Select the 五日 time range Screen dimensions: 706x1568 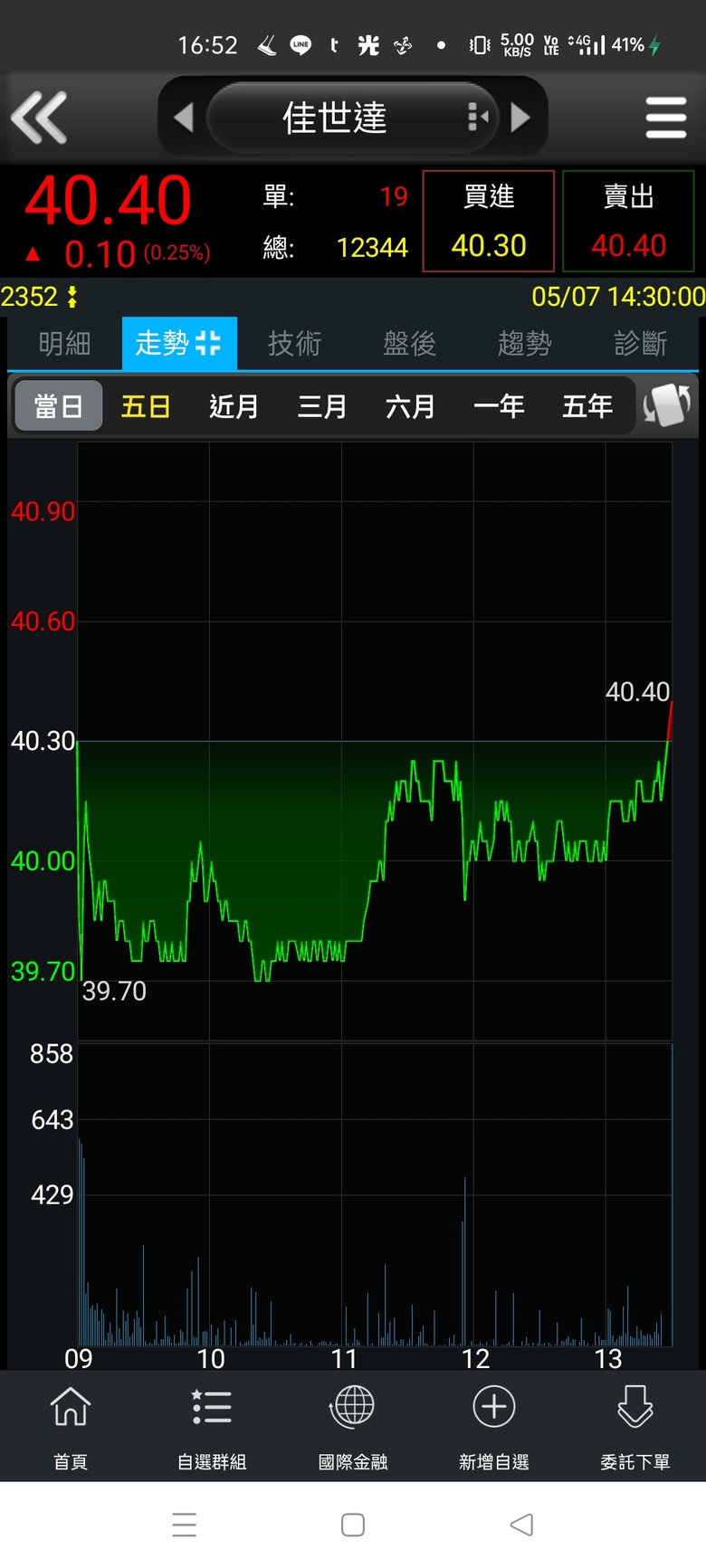point(146,406)
